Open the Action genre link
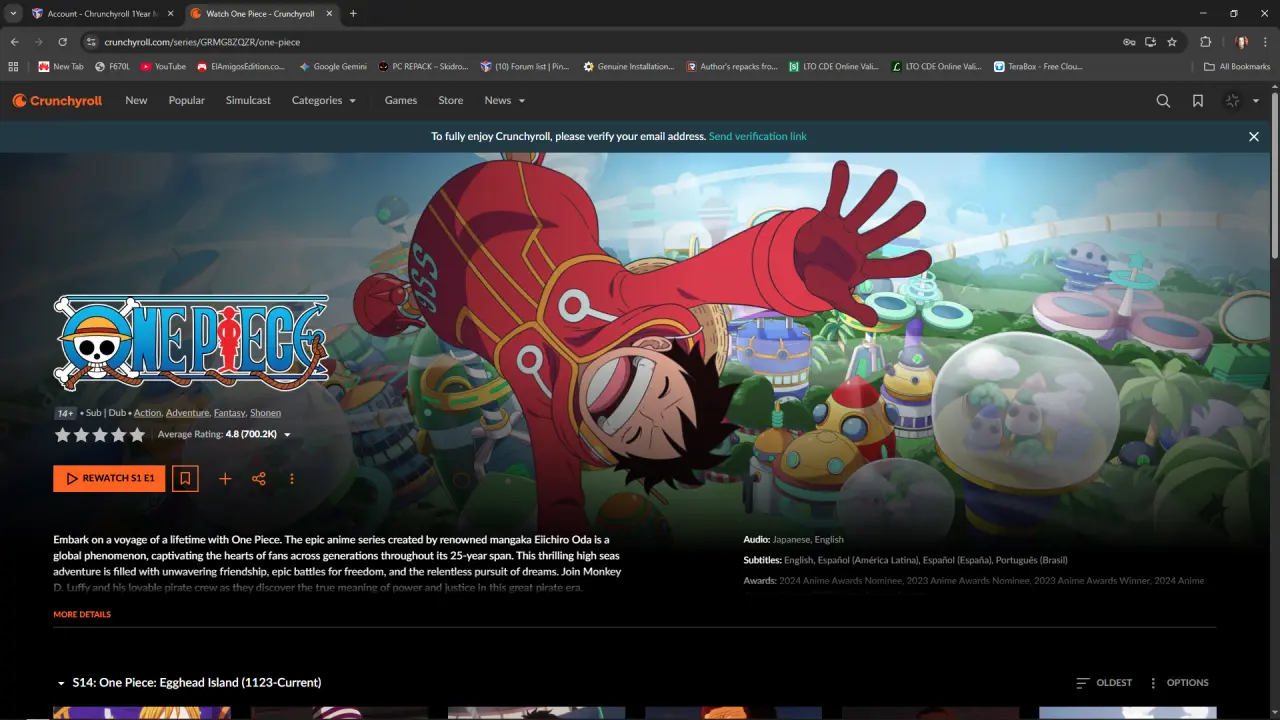 (x=148, y=413)
